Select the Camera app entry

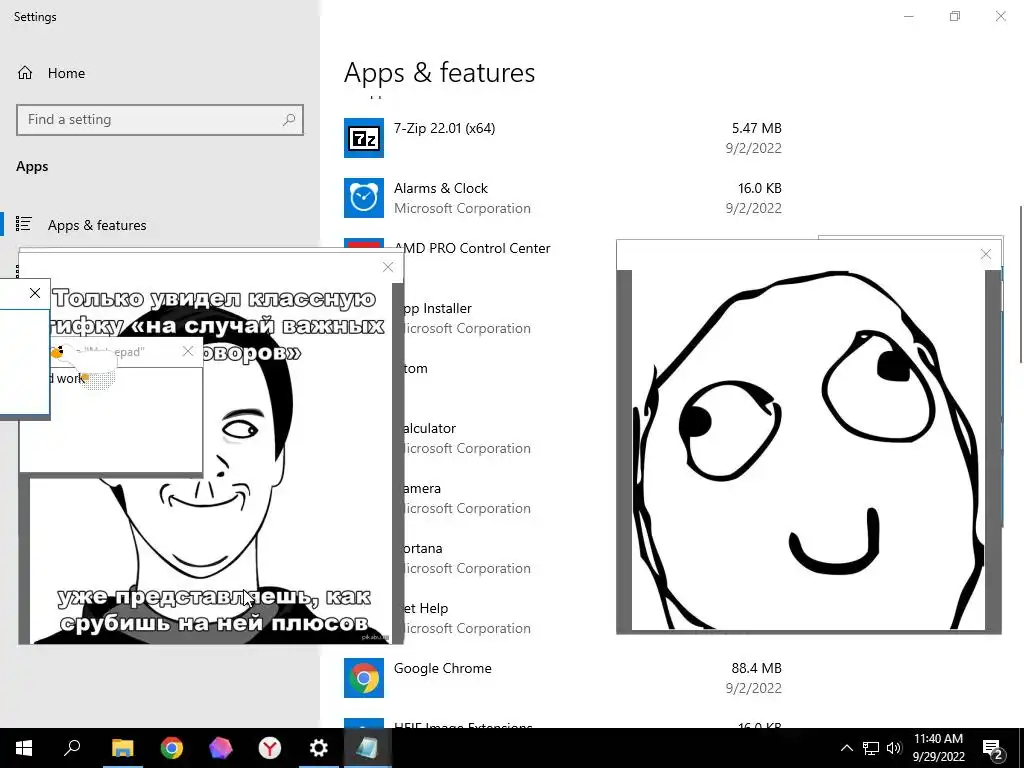[x=421, y=488]
